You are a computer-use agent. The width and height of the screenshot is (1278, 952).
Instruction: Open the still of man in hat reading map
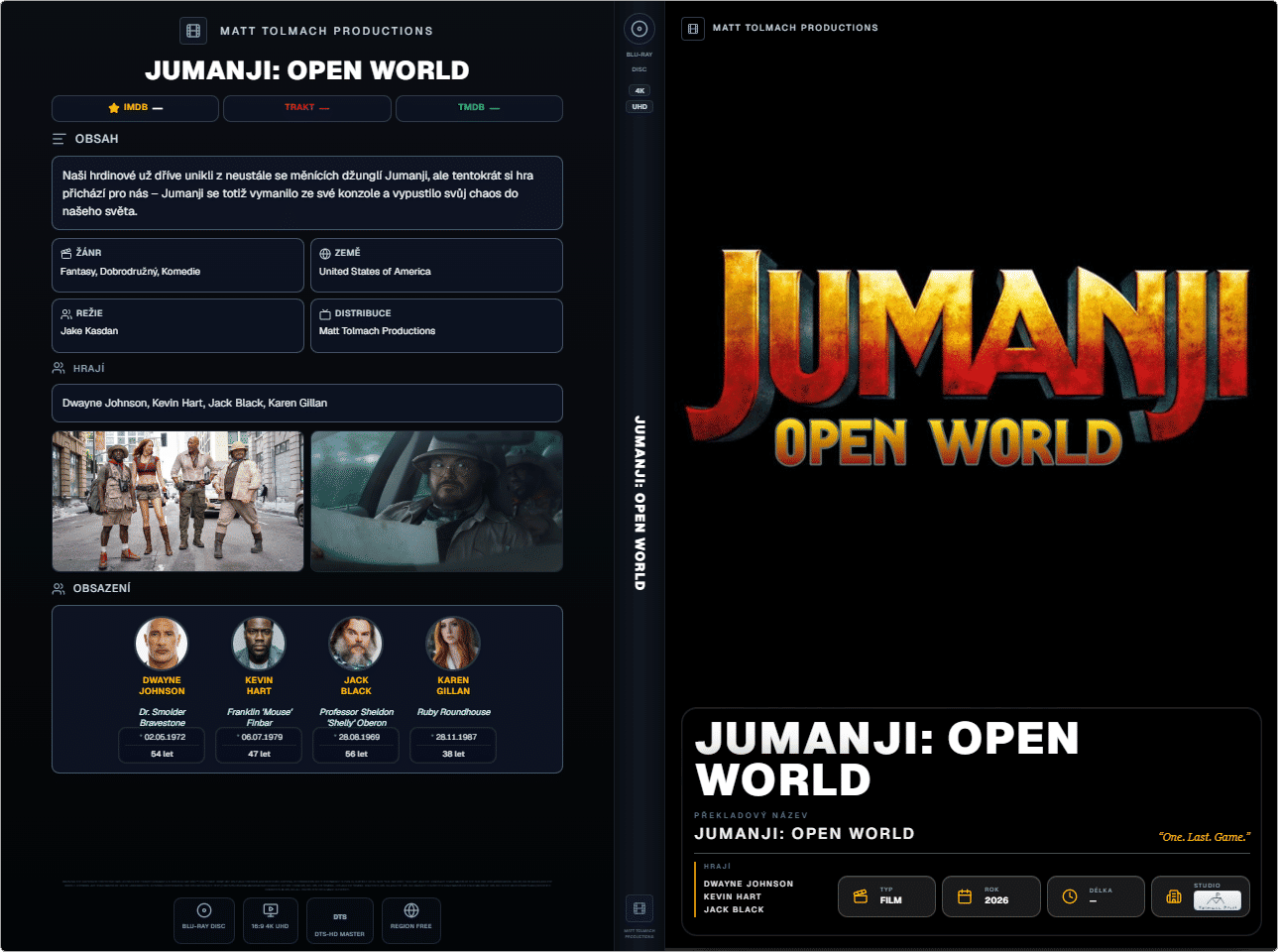437,501
